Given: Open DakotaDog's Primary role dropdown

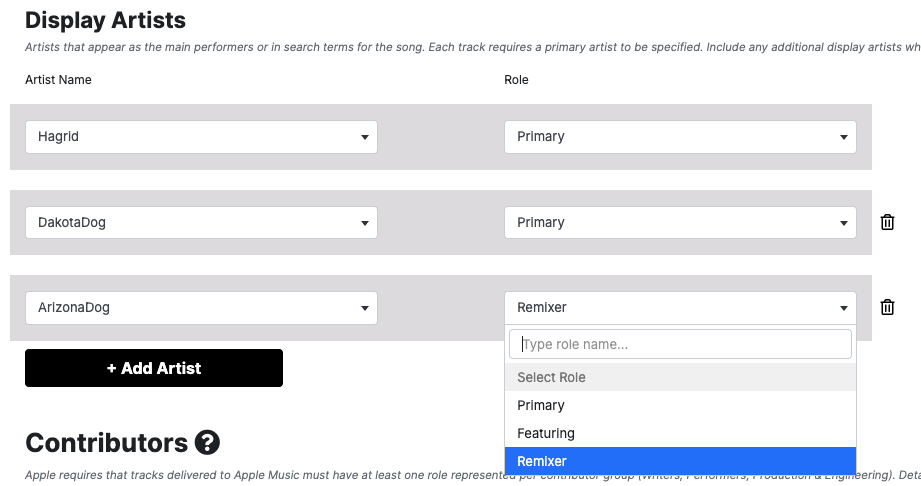Looking at the screenshot, I should click(680, 222).
